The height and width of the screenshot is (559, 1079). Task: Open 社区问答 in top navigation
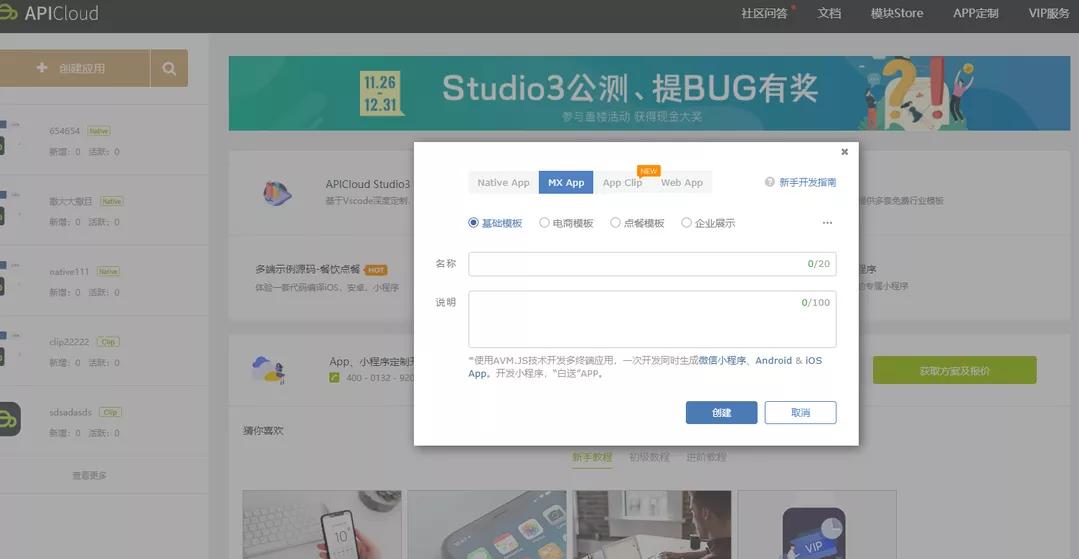764,13
